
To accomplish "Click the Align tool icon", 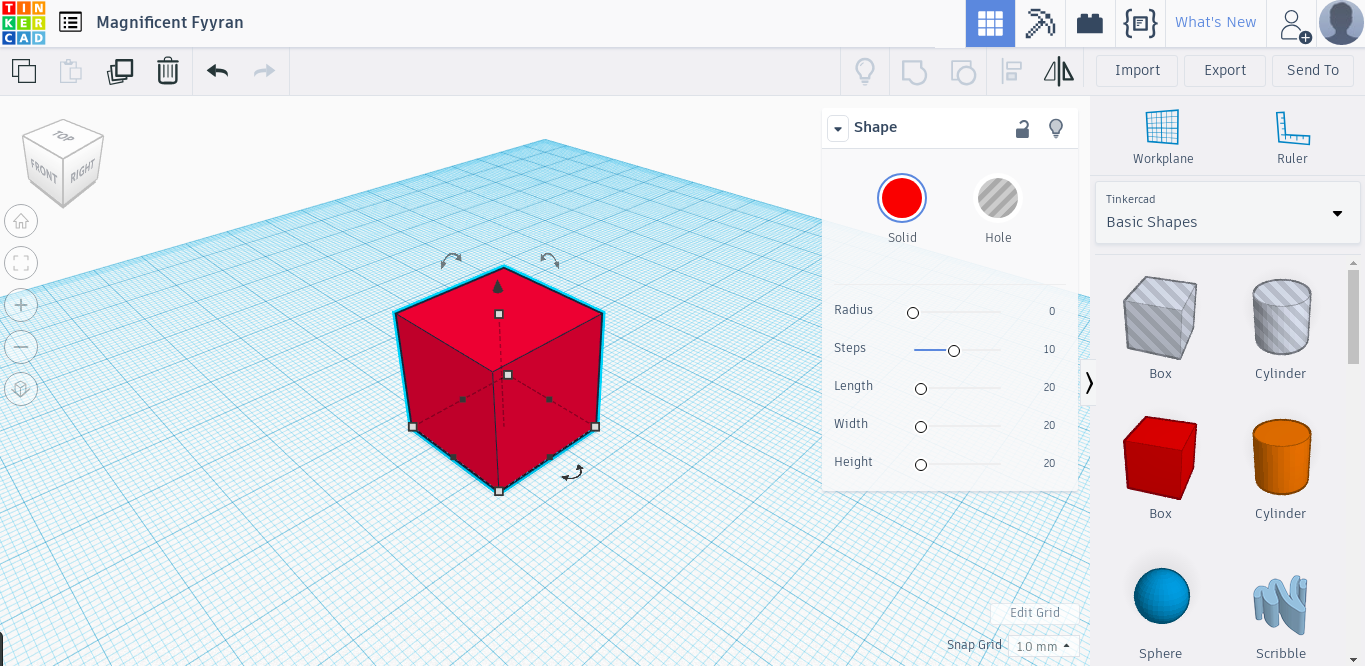I will [1012, 71].
